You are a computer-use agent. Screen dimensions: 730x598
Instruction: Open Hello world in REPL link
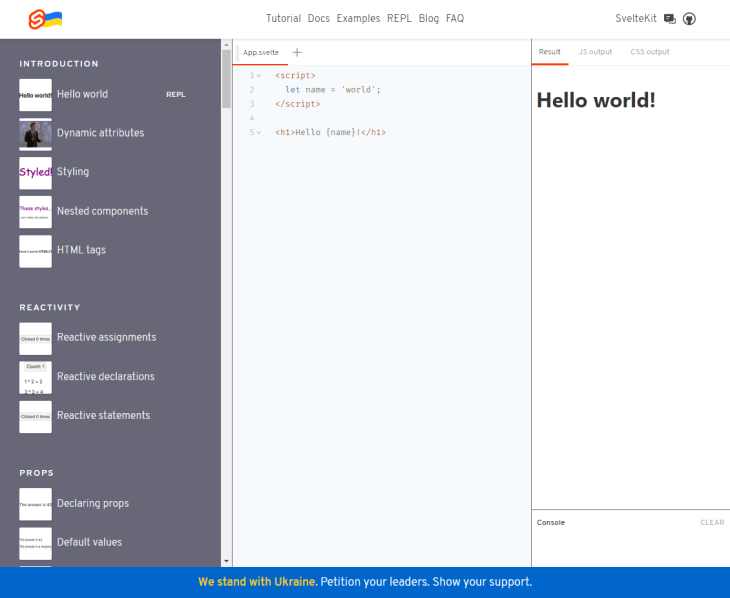point(175,95)
